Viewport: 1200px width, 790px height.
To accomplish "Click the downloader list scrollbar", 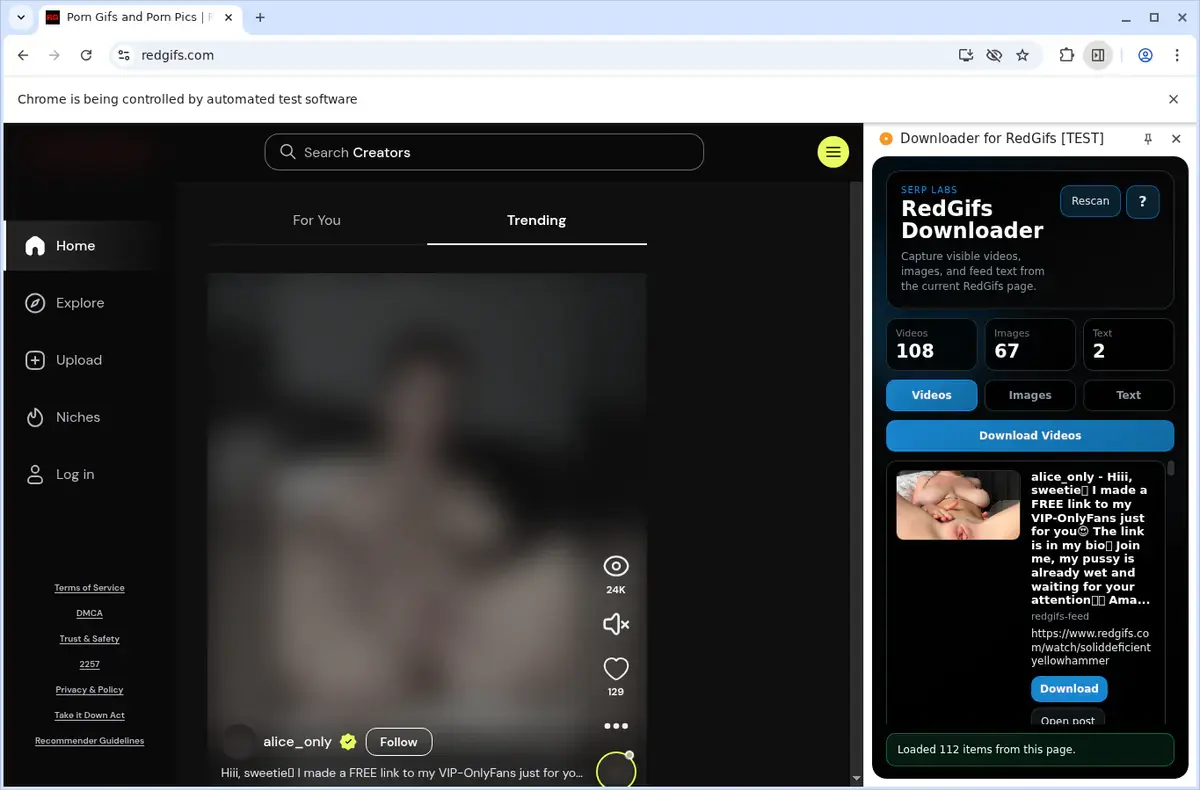I will (1170, 467).
